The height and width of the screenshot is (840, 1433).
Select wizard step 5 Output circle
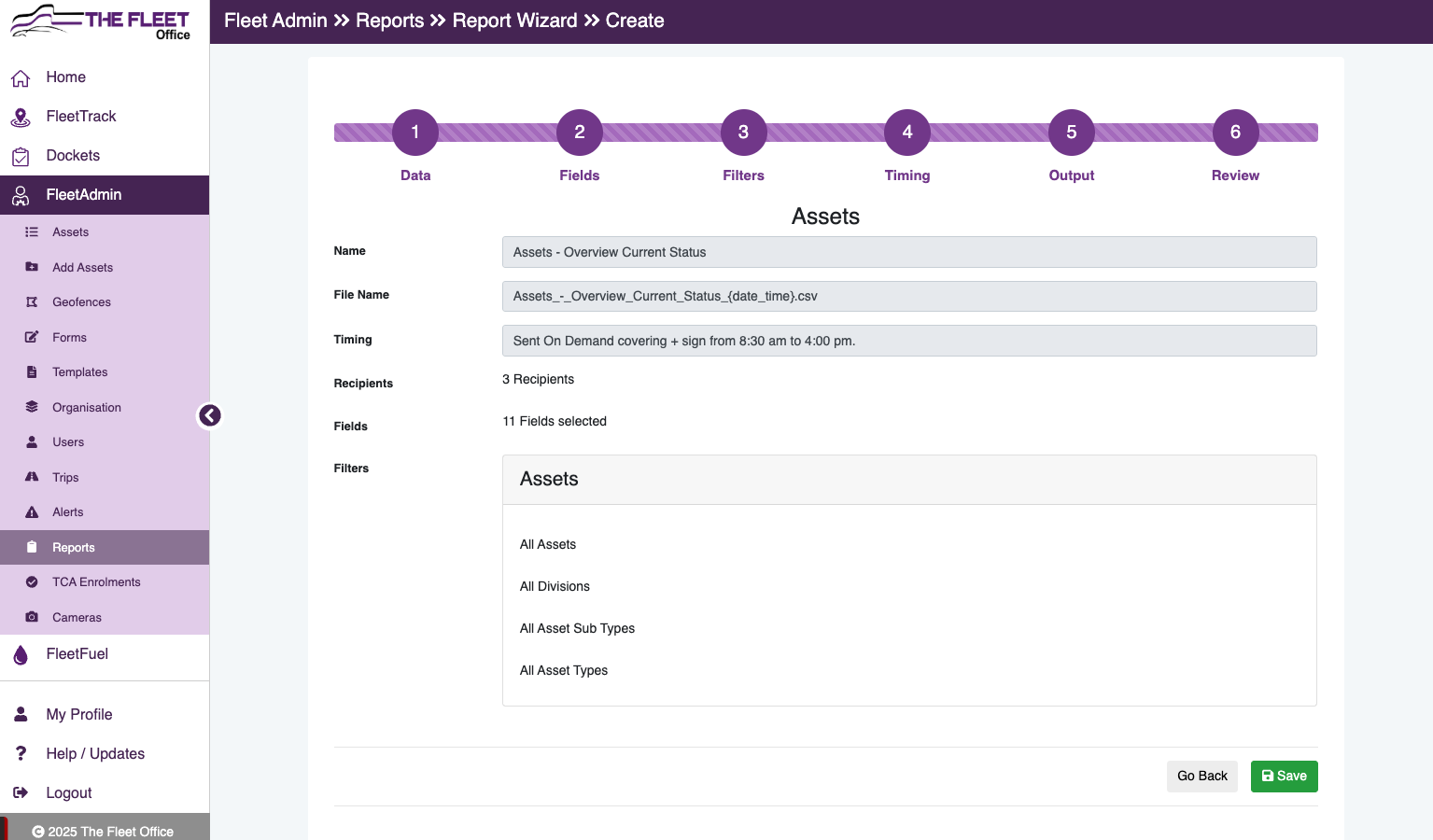click(1072, 133)
